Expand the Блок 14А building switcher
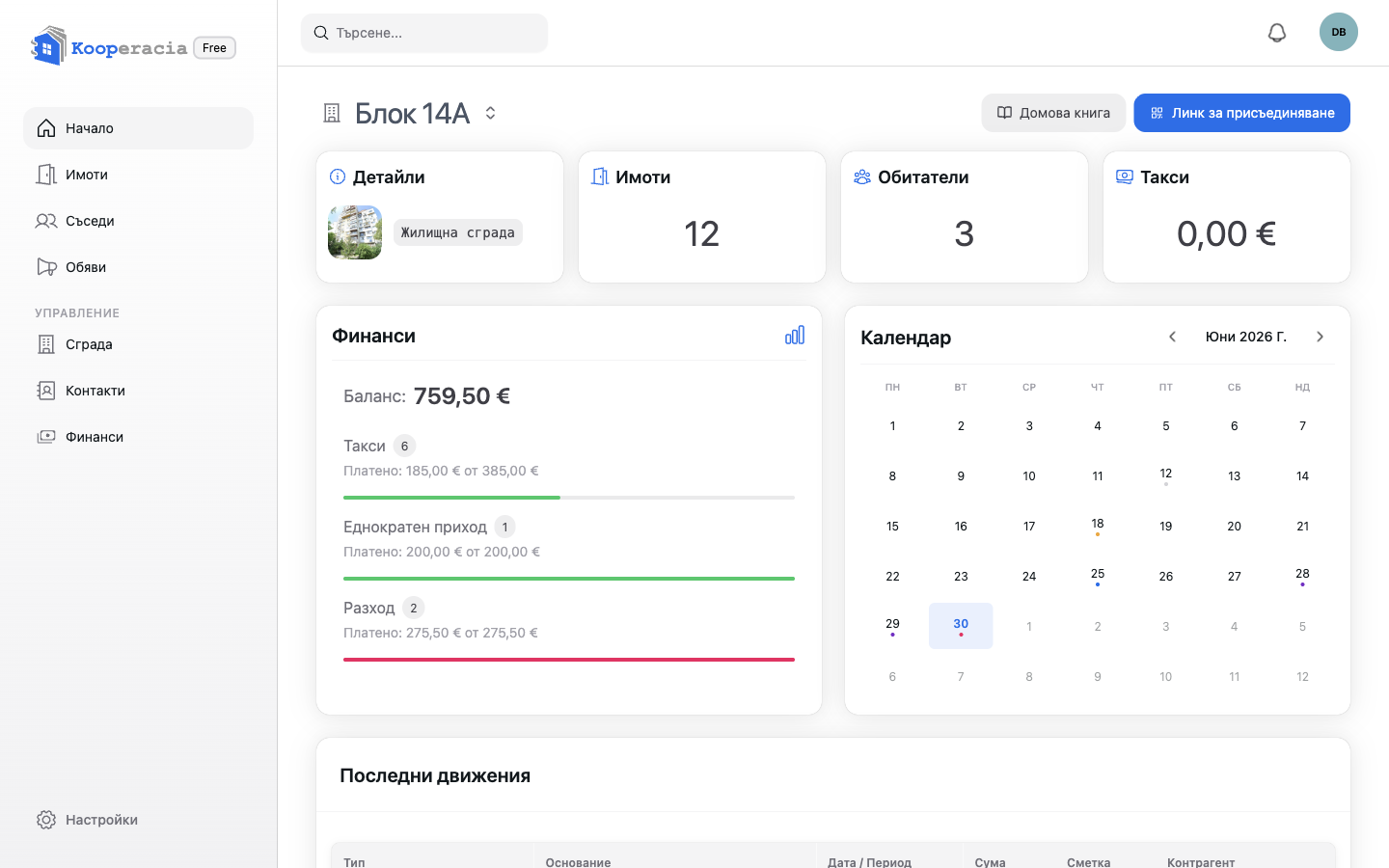This screenshot has height=868, width=1389. click(490, 114)
